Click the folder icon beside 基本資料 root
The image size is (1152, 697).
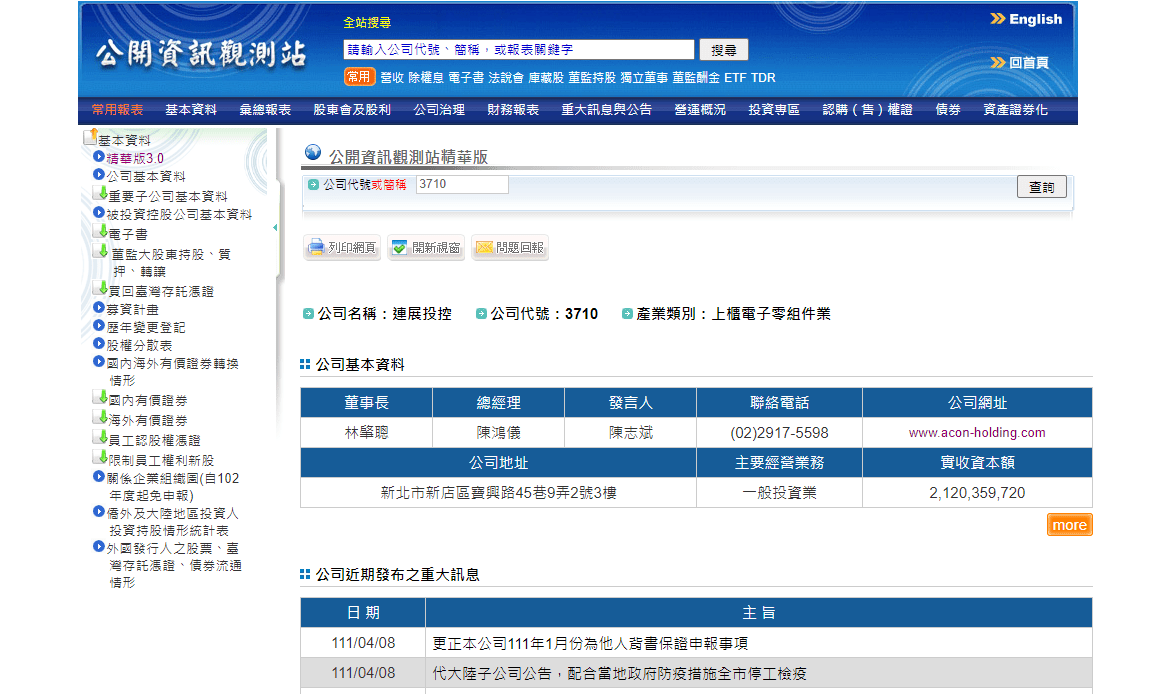point(90,137)
